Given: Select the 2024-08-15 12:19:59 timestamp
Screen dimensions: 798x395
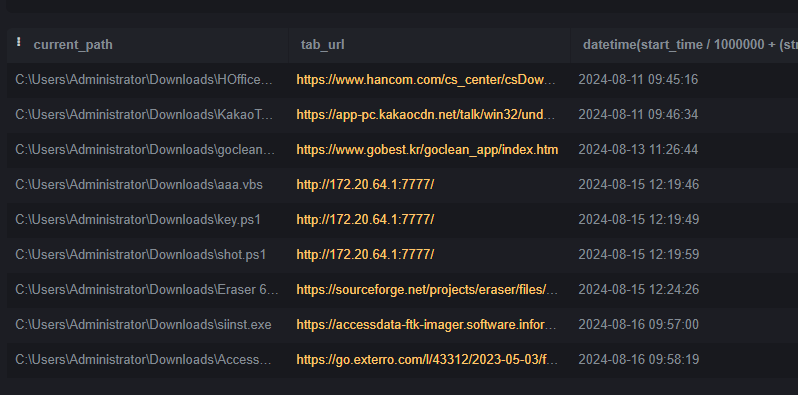Looking at the screenshot, I should 639,255.
